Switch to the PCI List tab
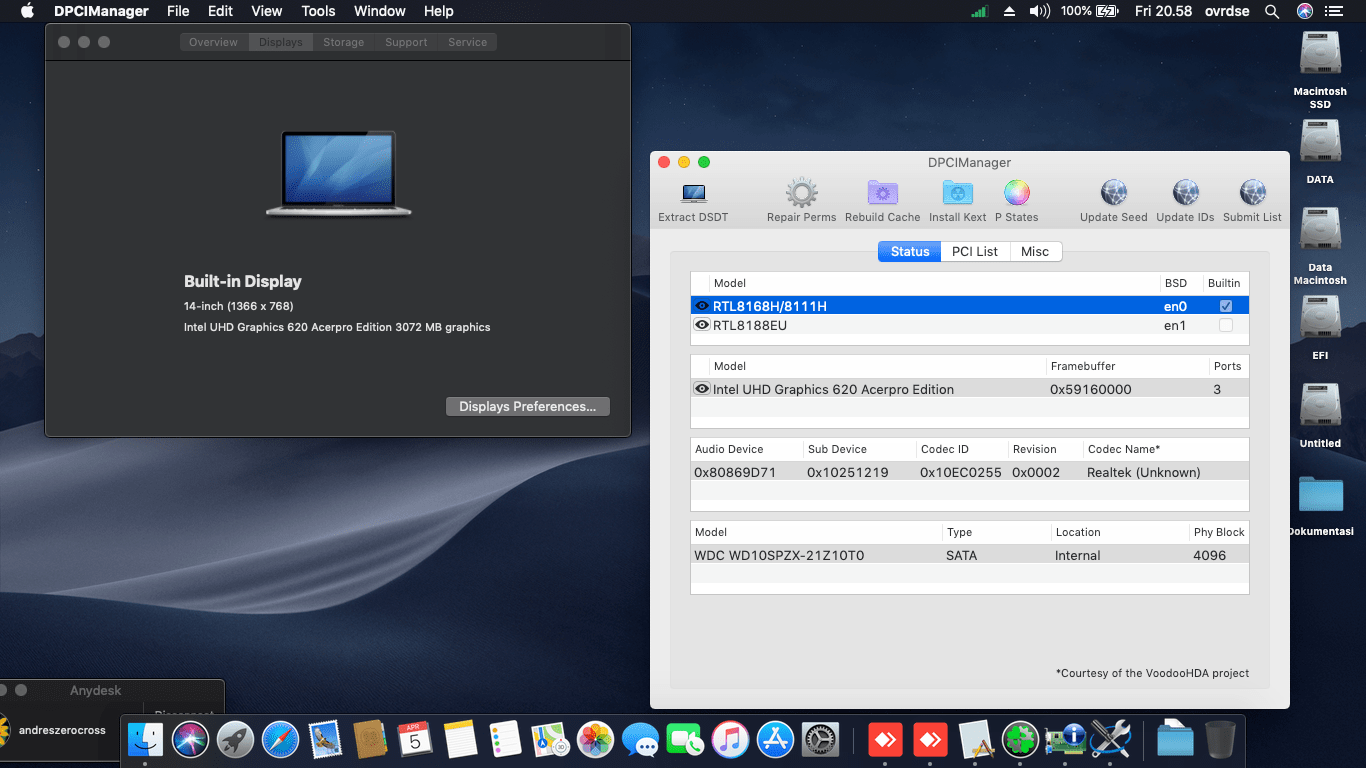This screenshot has width=1366, height=768. [x=974, y=251]
